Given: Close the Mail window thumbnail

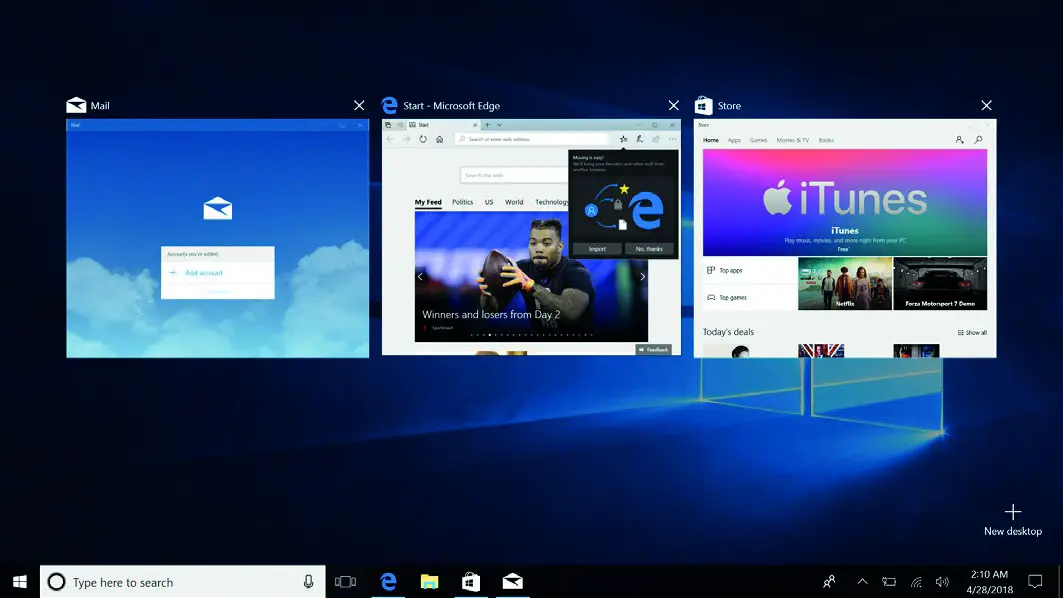Looking at the screenshot, I should [359, 106].
